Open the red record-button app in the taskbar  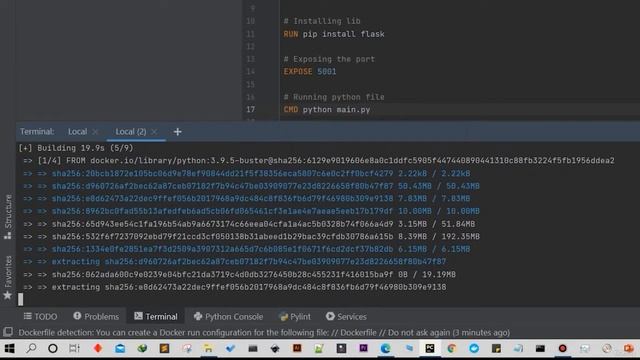pos(562,349)
